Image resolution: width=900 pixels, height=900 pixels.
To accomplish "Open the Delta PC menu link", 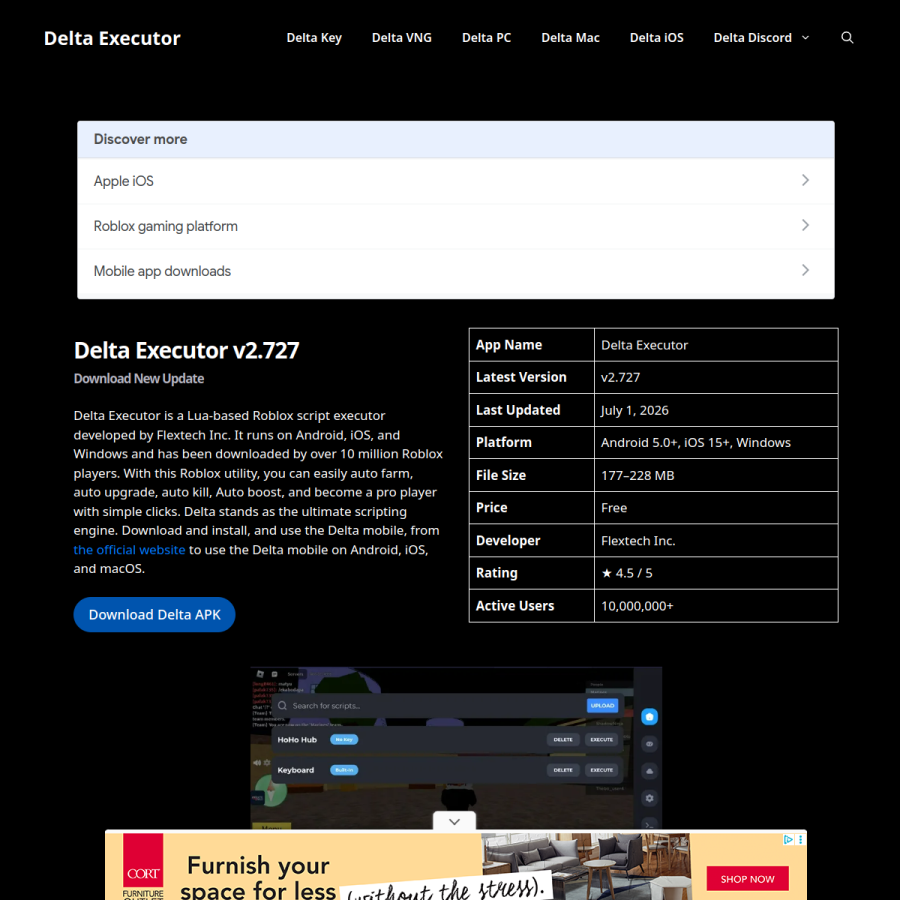I will click(x=486, y=38).
